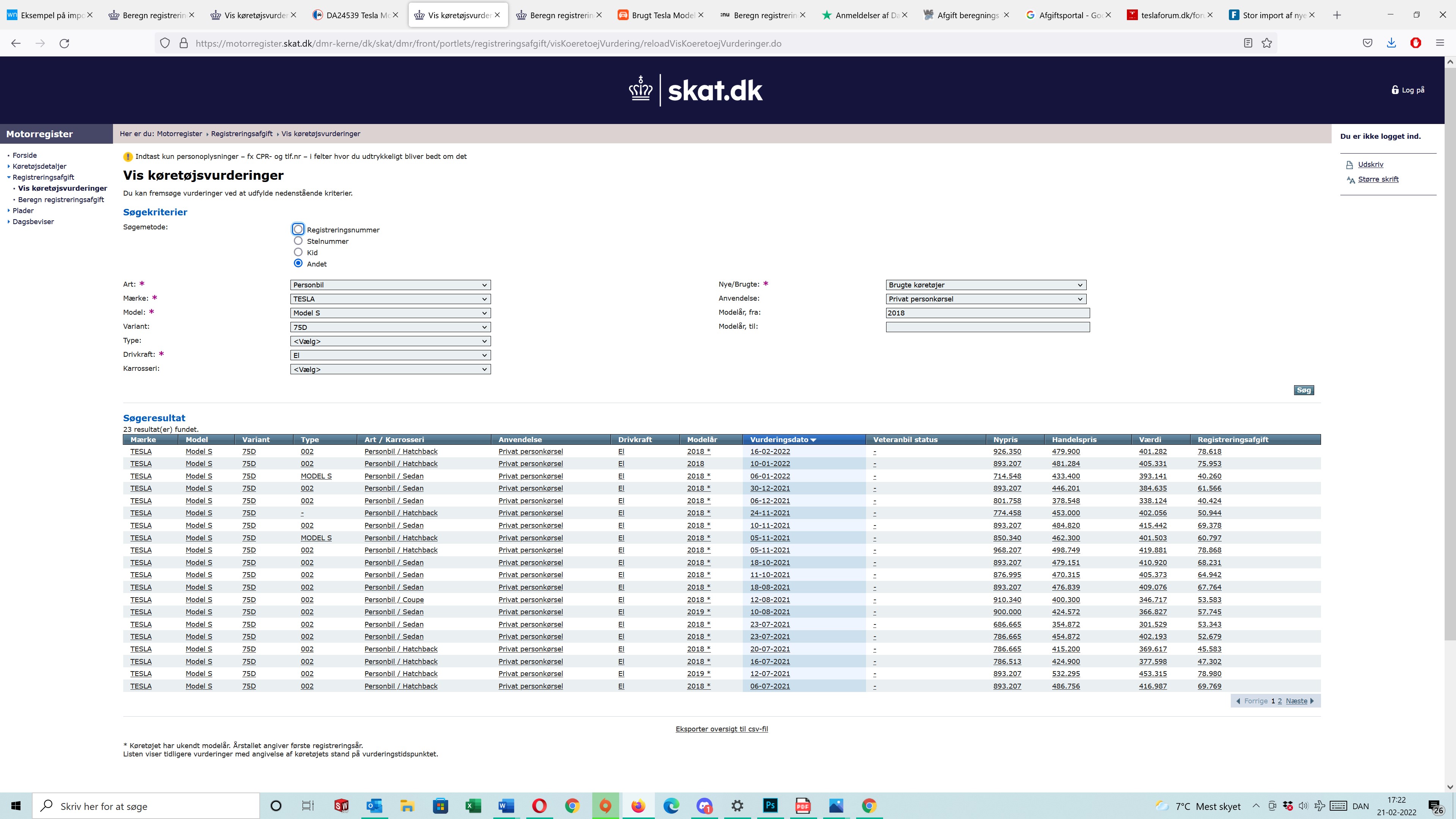
Task: Click the skat.dk crown logo
Action: click(x=640, y=89)
